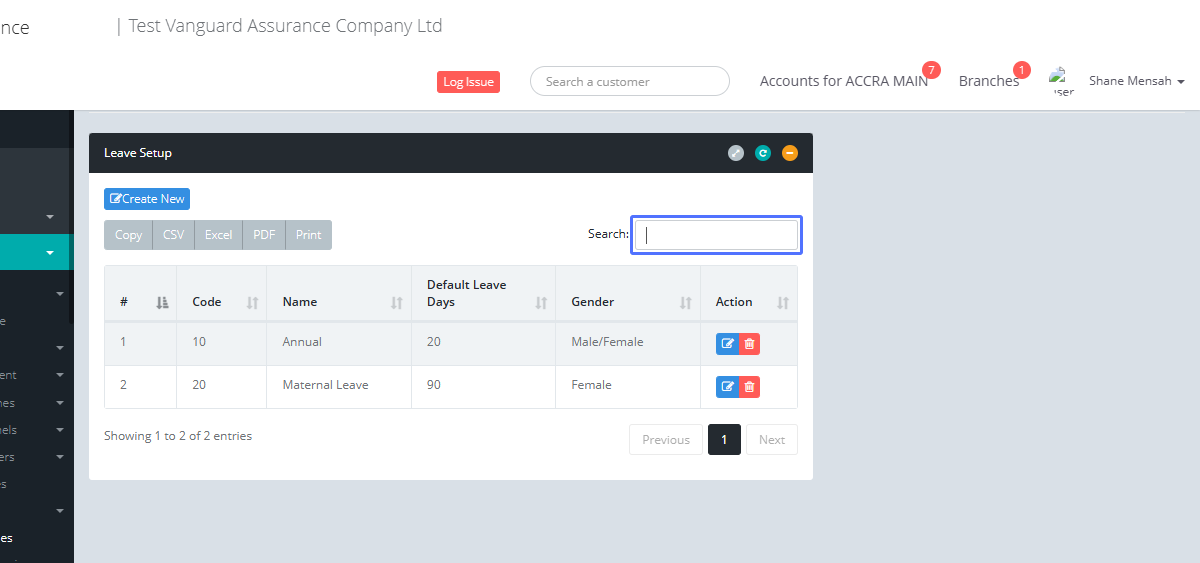Sort the table by Code column
The image size is (1200, 563).
coord(221,302)
